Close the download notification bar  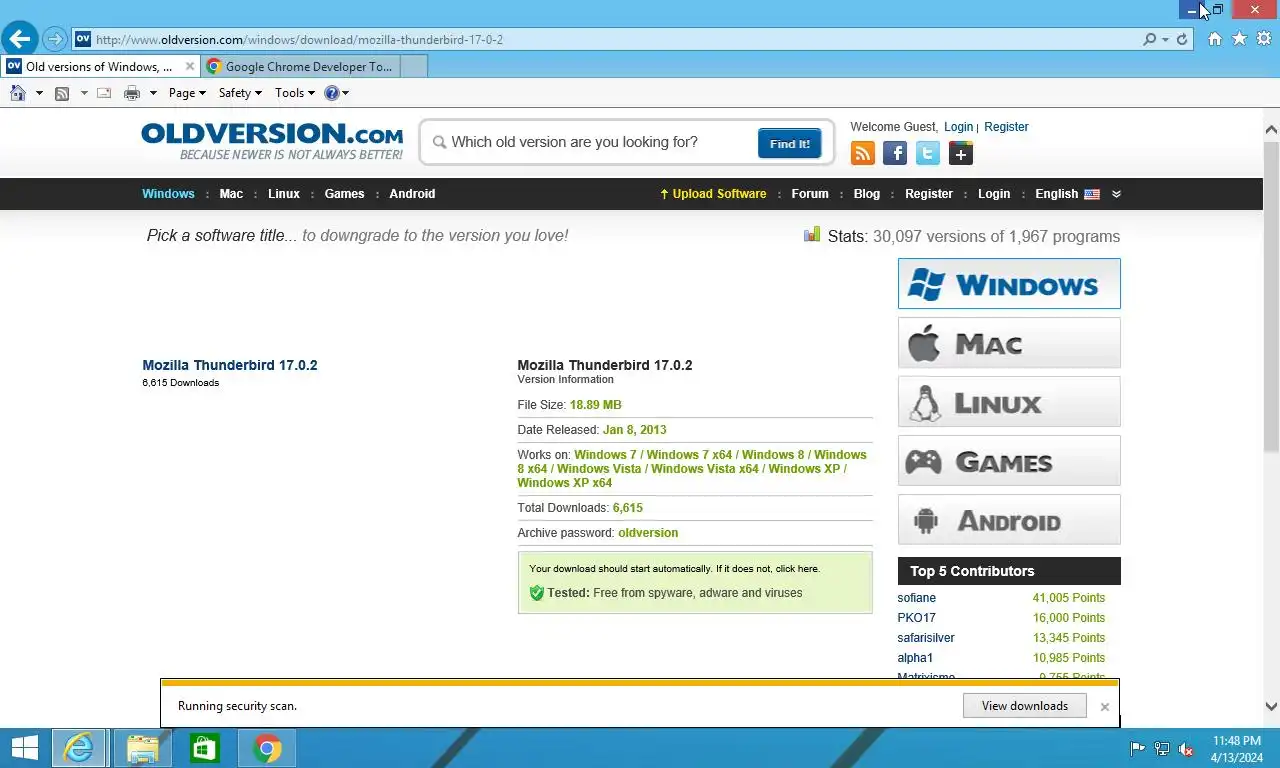pyautogui.click(x=1105, y=707)
